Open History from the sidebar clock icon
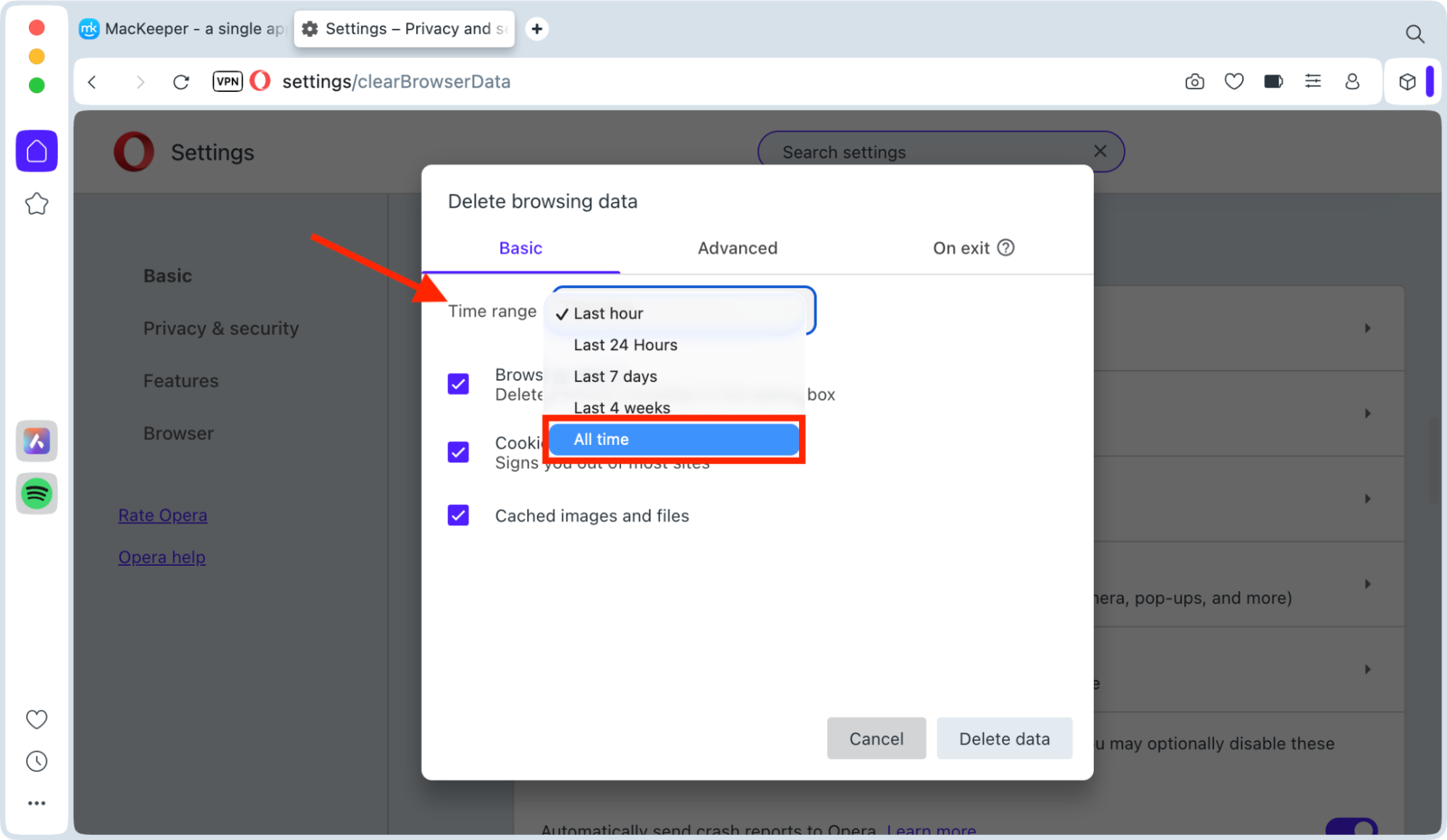The height and width of the screenshot is (840, 1447). [x=36, y=760]
